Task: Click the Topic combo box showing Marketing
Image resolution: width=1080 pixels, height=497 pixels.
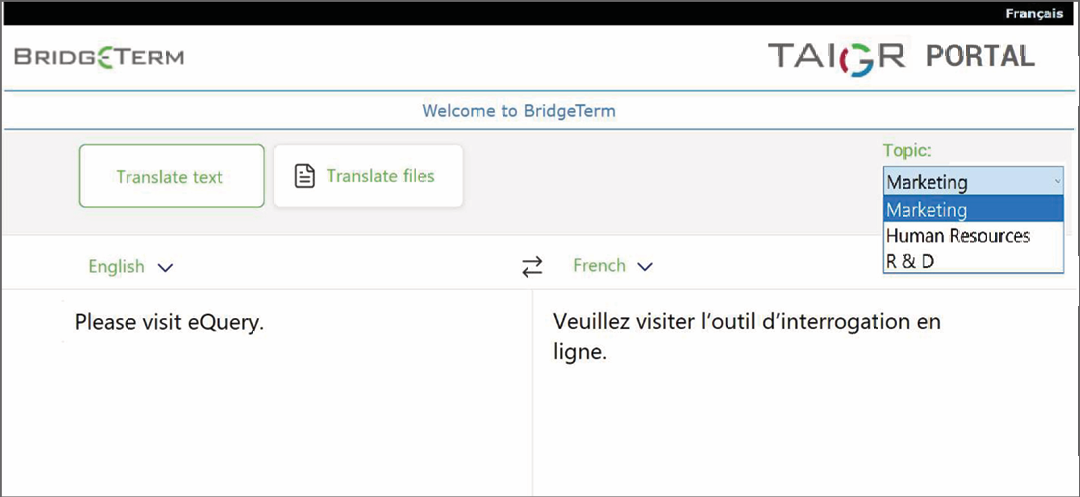Action: (960, 182)
